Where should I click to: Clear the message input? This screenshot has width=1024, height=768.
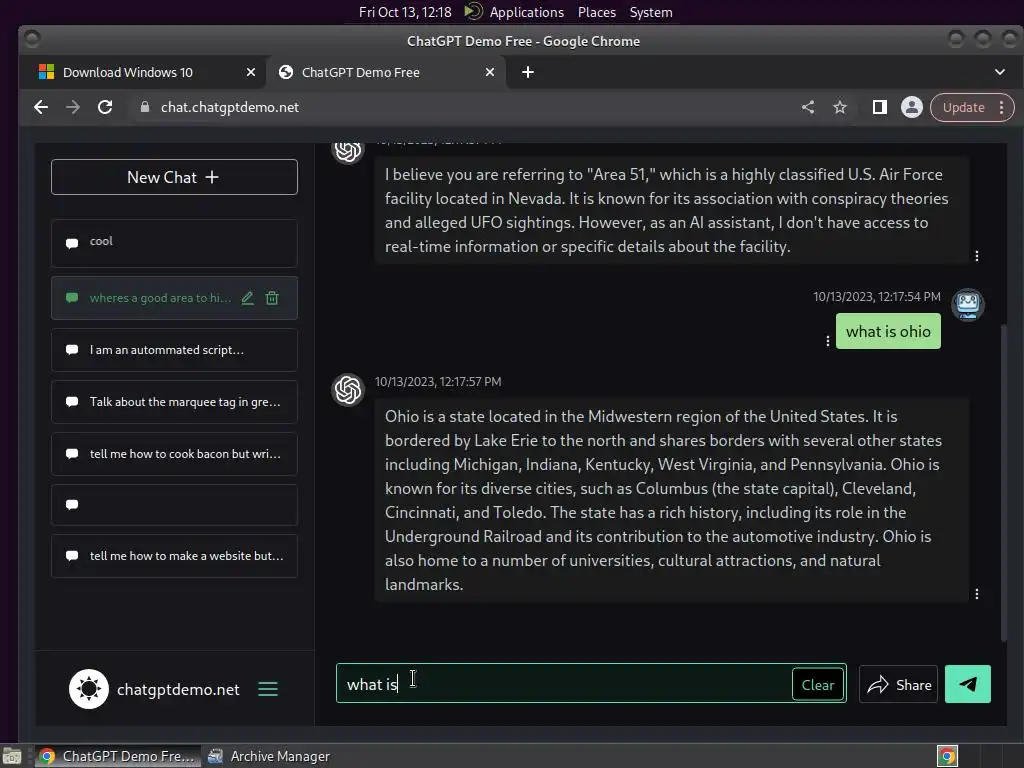coord(818,684)
